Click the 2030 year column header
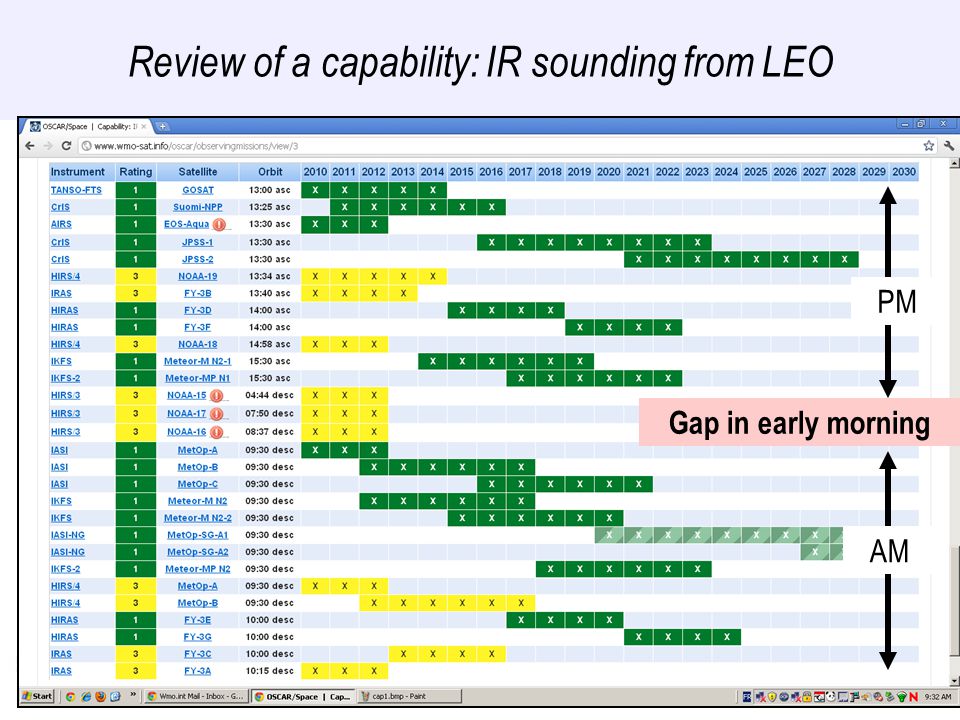 904,172
